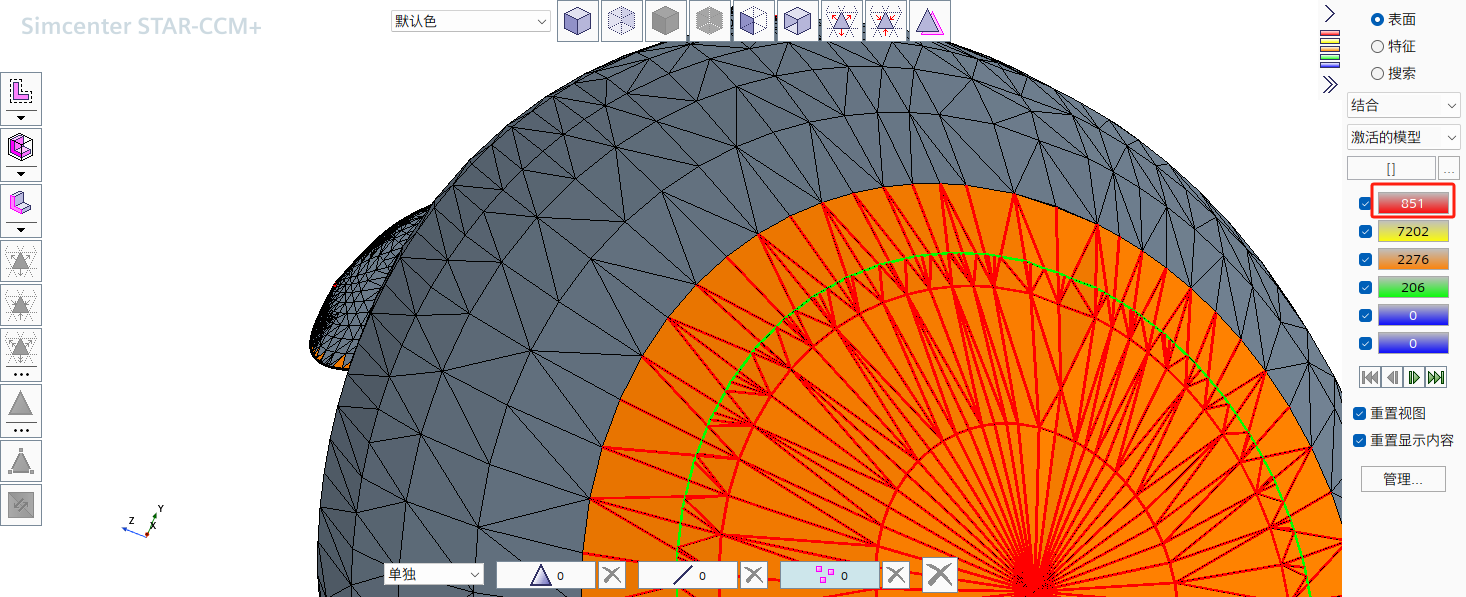Click gray triangle mesh tool with up arrow
Screen dimensions: 1466x597
point(21,304)
